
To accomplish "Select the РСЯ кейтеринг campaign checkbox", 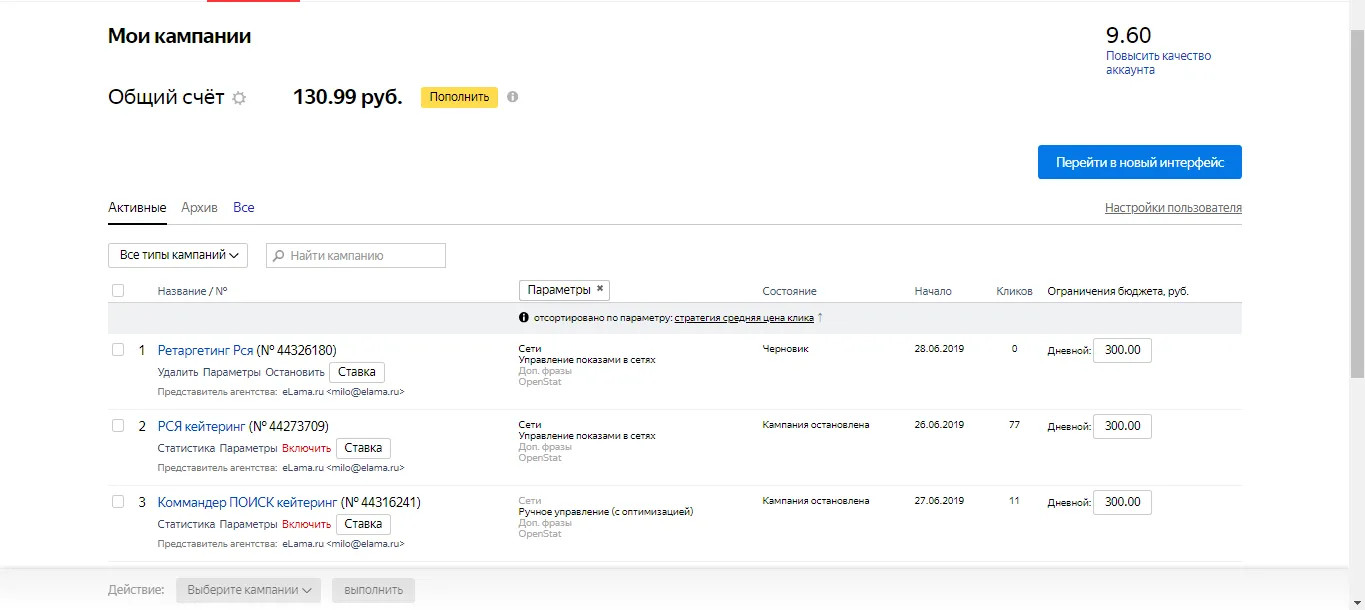I will [118, 426].
